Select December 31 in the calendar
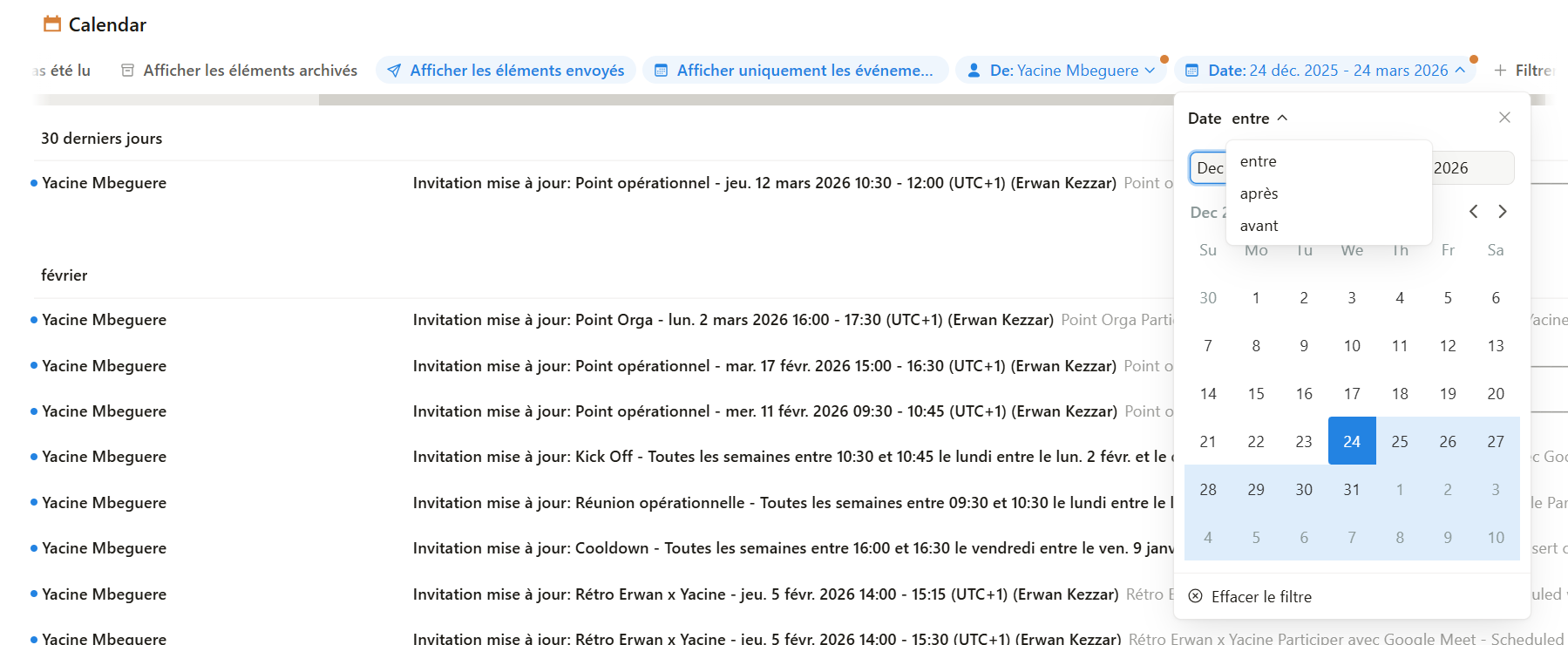The image size is (1568, 645). pyautogui.click(x=1352, y=489)
